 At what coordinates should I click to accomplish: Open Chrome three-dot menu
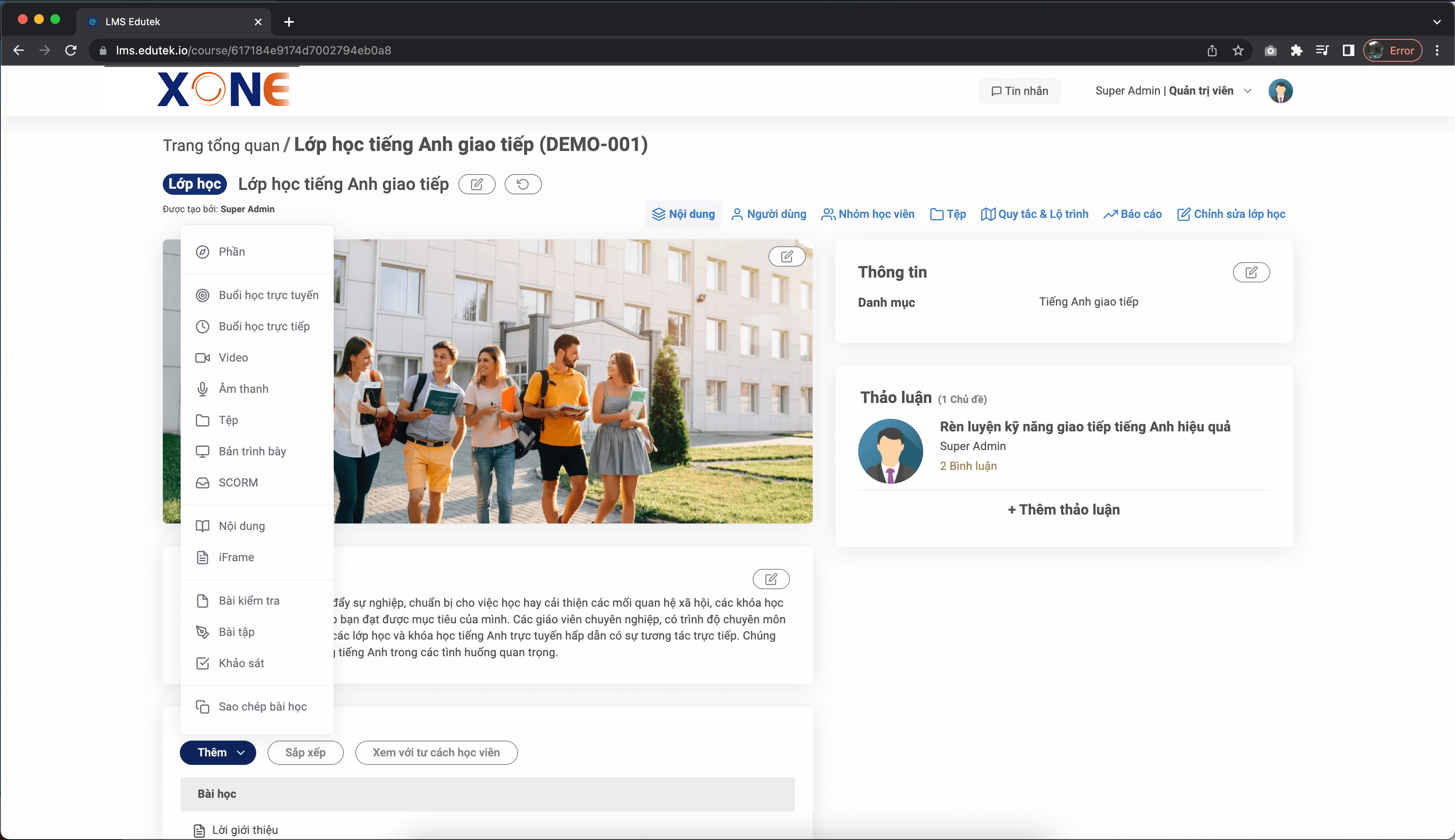click(x=1437, y=50)
